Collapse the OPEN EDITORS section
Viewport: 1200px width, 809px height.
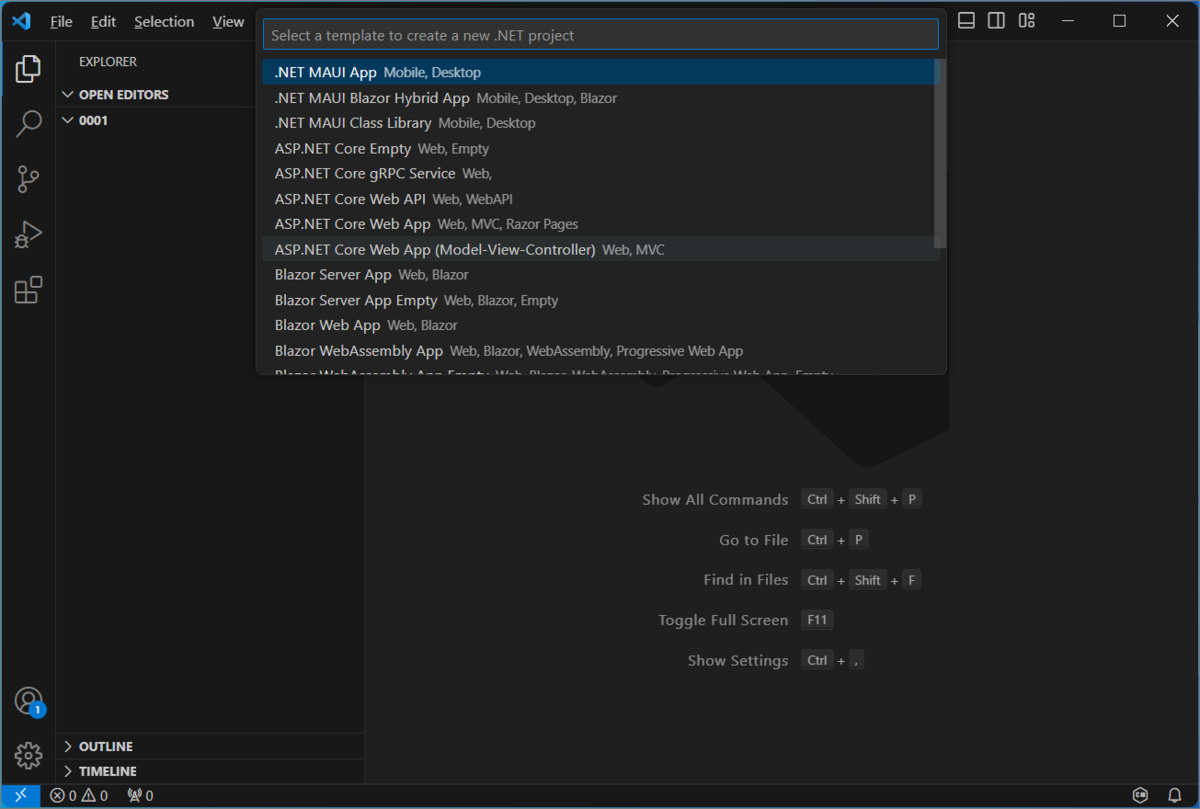pyautogui.click(x=210, y=94)
